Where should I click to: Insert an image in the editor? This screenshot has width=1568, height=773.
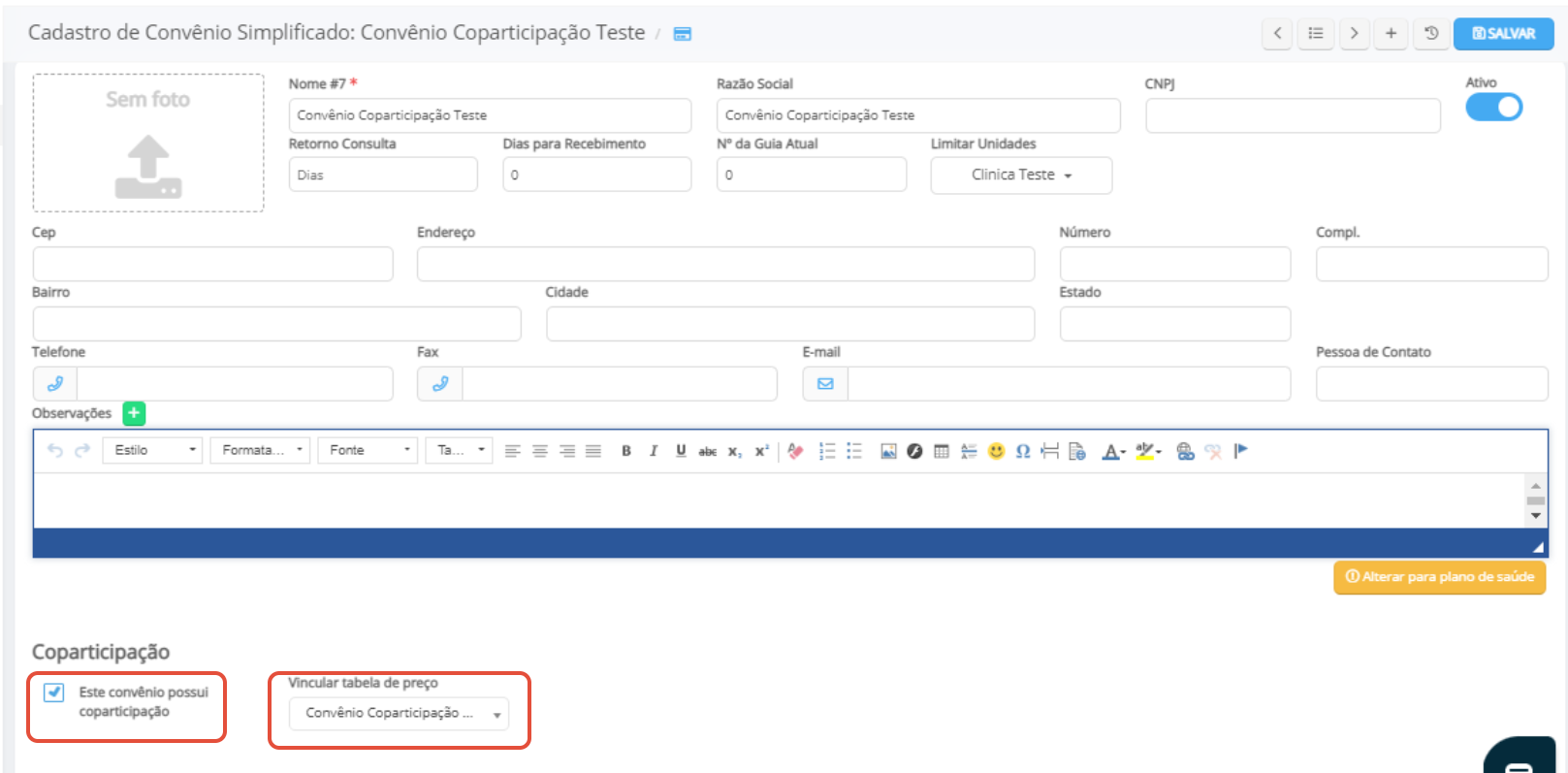tap(888, 451)
